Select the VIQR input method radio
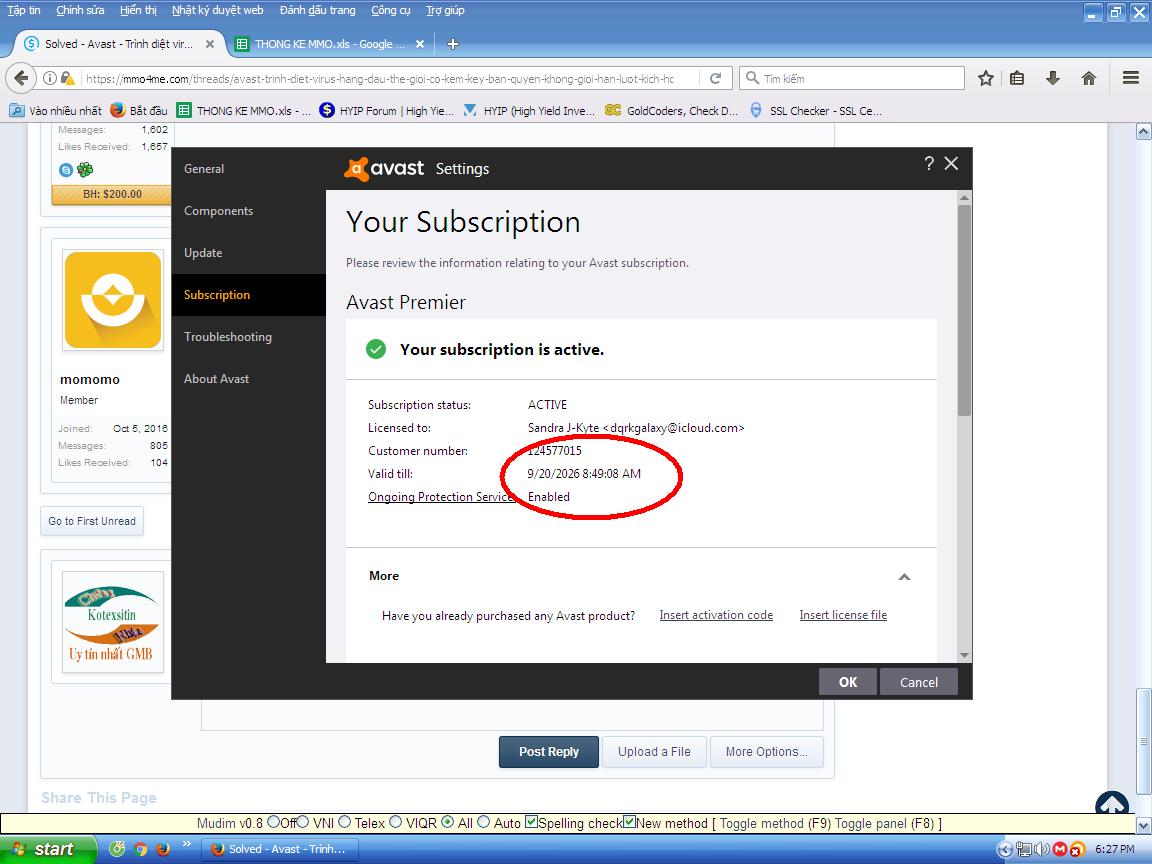 point(395,822)
